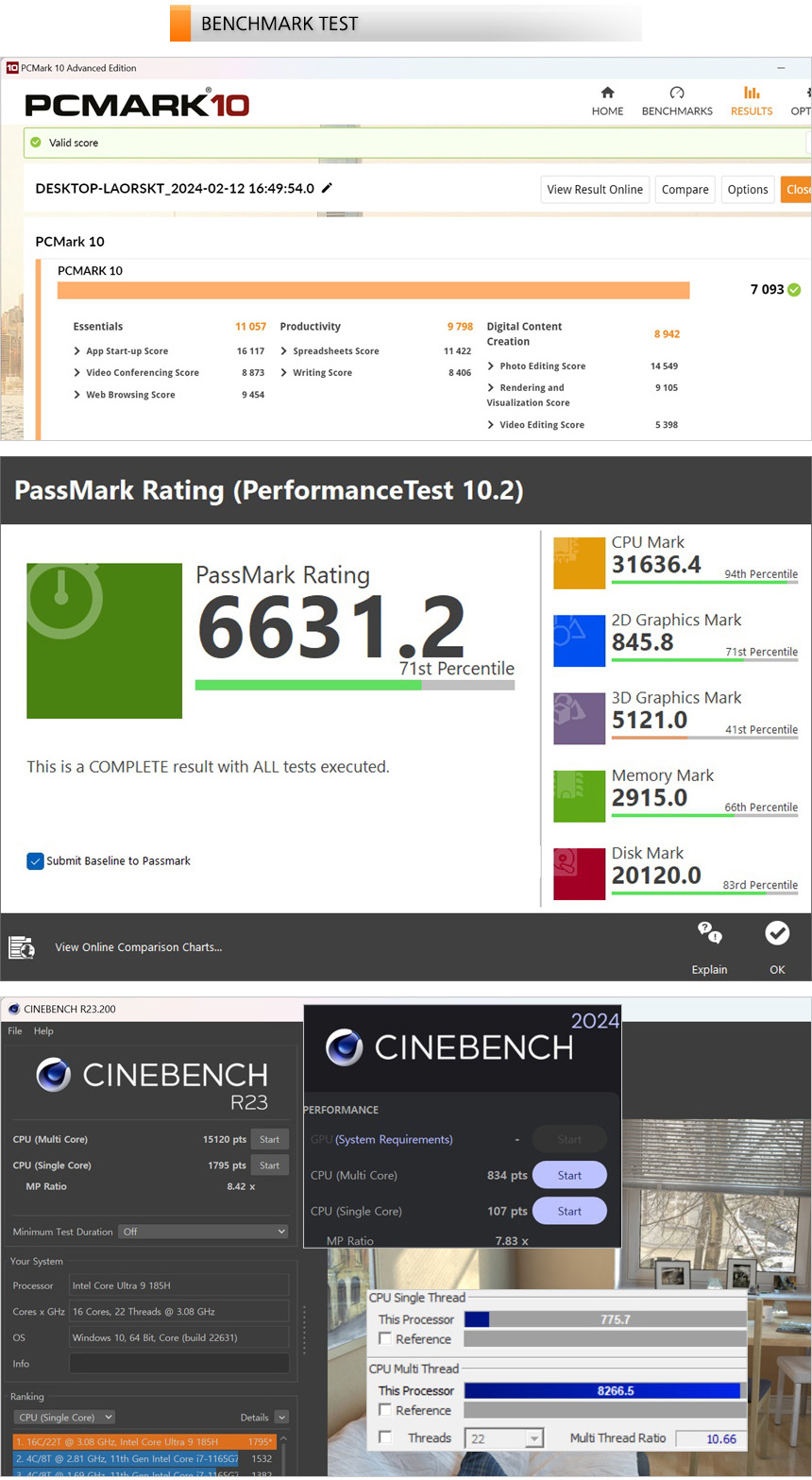Click pencil icon to rename result
Viewport: 812px width, 1480px height.
(x=328, y=188)
